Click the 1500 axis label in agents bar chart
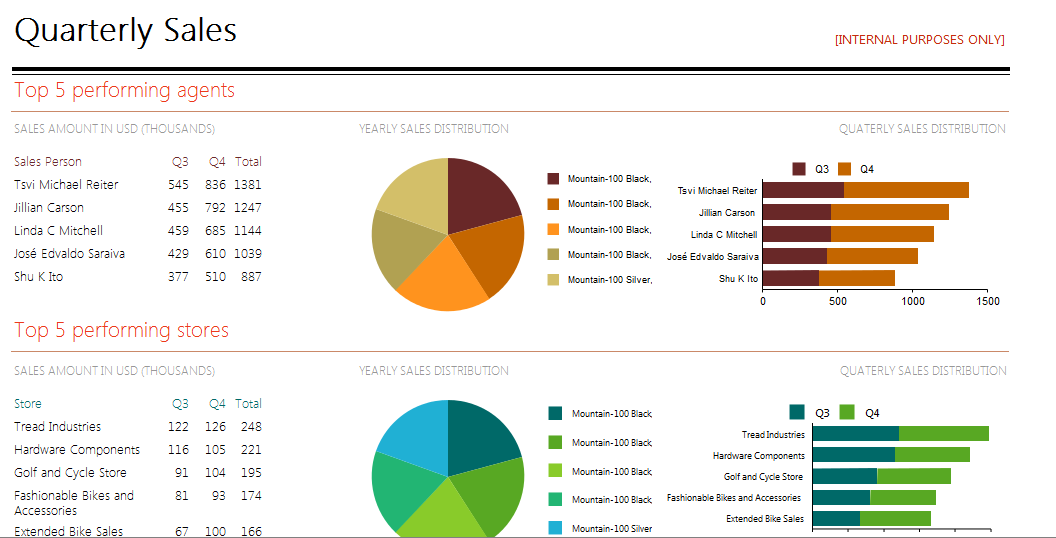Screen dimensions: 1056x538 tap(988, 302)
